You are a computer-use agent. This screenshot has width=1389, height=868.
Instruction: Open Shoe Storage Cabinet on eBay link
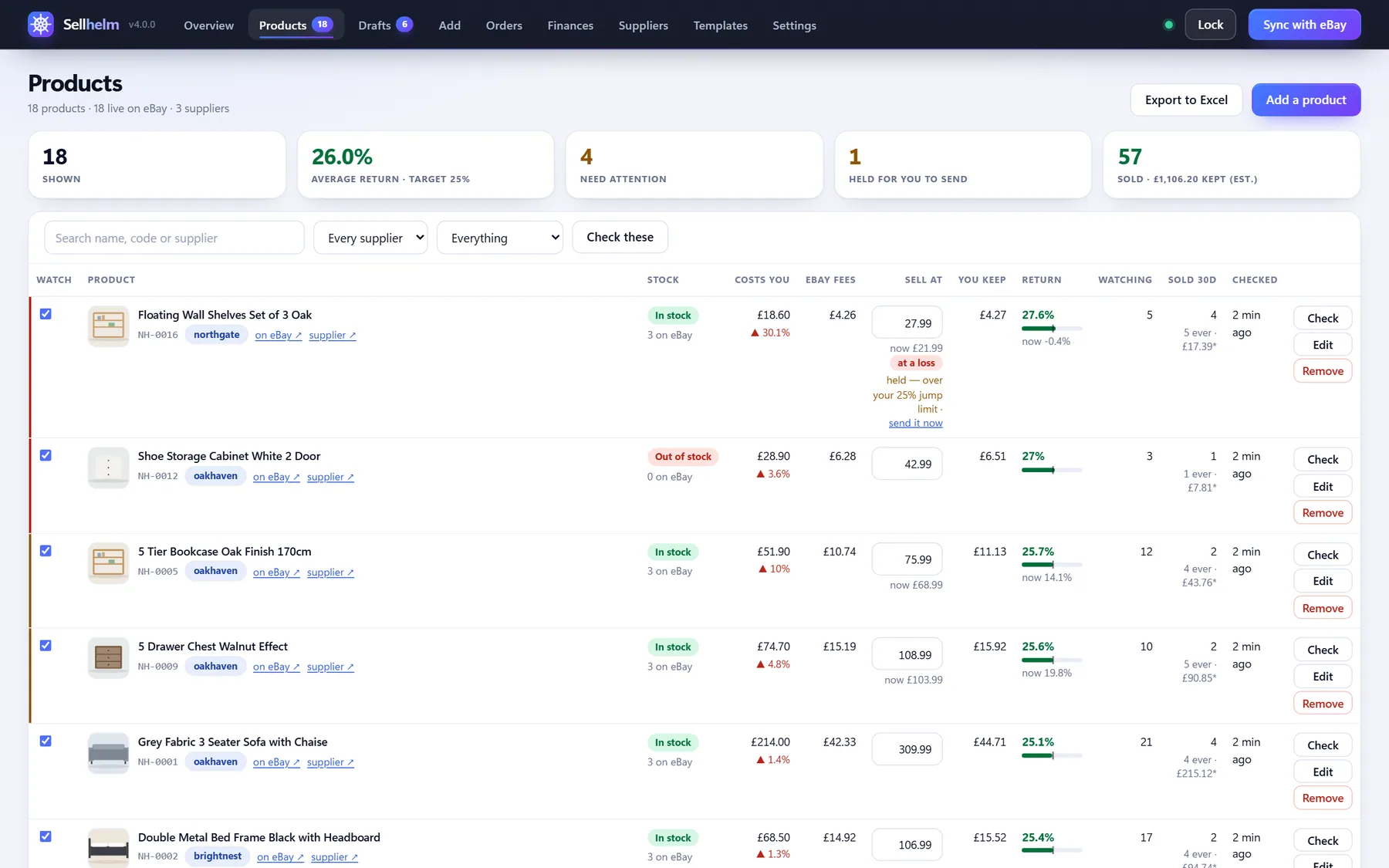point(276,477)
